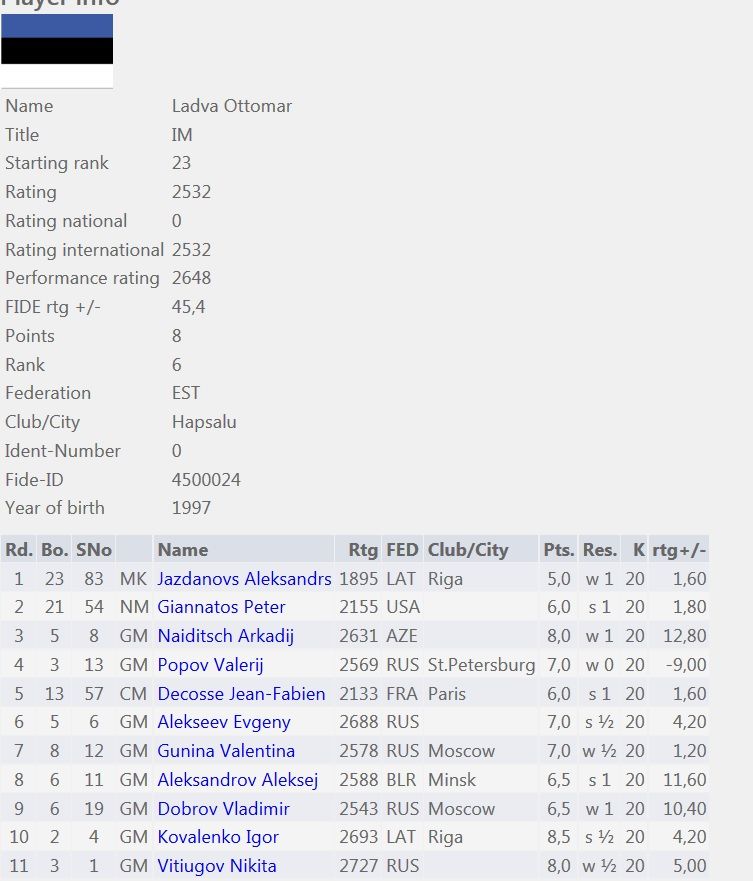The width and height of the screenshot is (753, 881).
Task: Open Alekseev Evgeny player link
Action: 224,722
